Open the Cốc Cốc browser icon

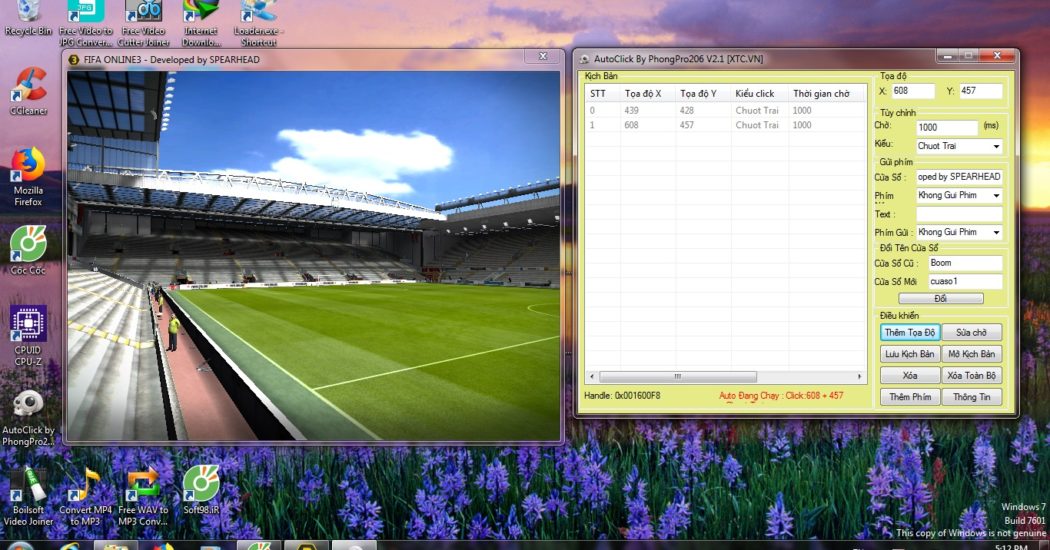tap(28, 249)
